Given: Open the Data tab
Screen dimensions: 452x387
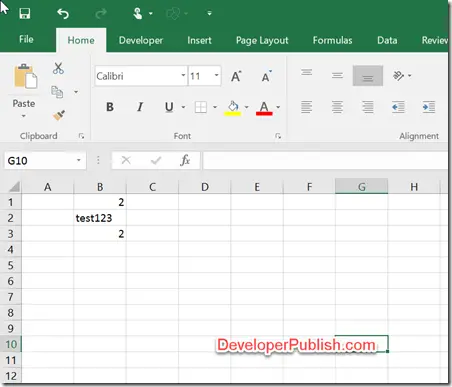Looking at the screenshot, I should [387, 40].
